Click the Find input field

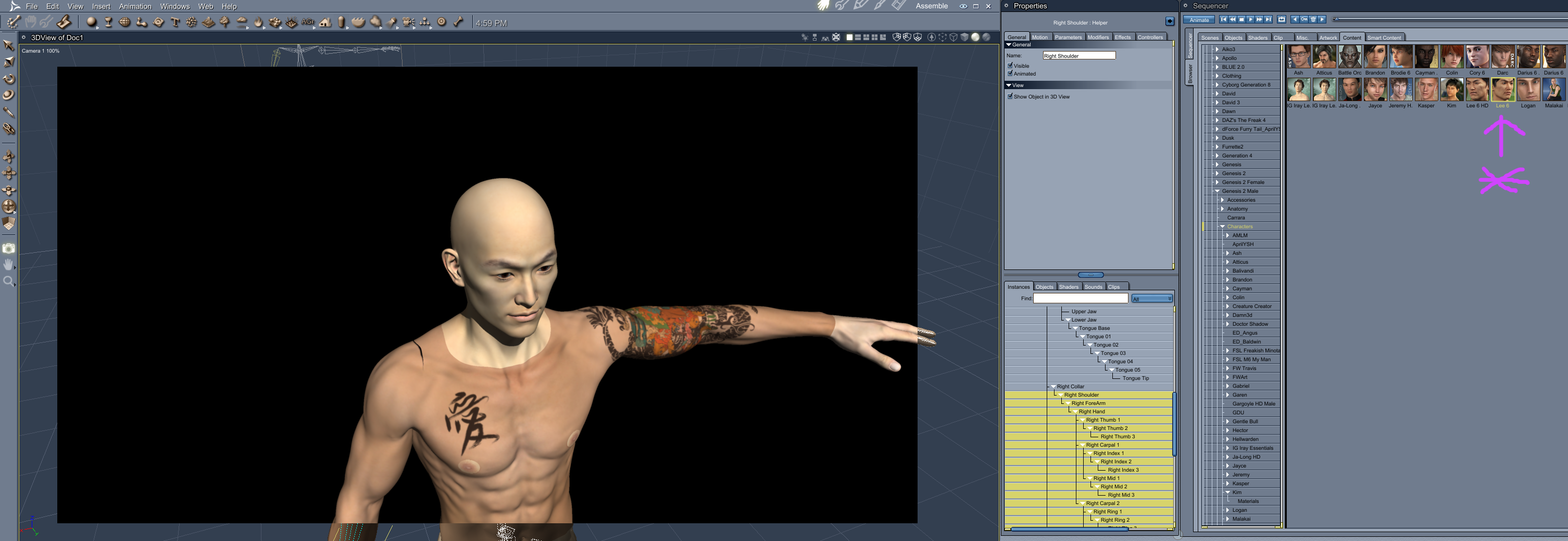coord(1081,299)
